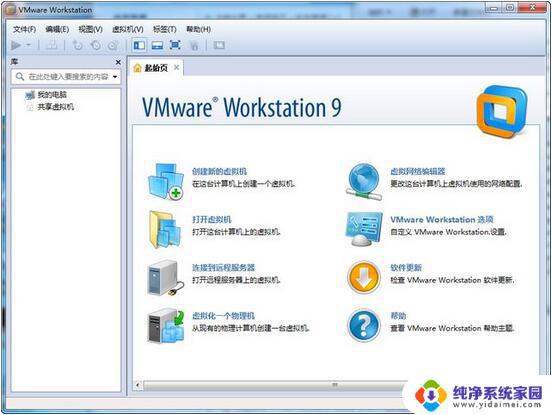
Task: Click the remote server tower icon
Action: [165, 277]
